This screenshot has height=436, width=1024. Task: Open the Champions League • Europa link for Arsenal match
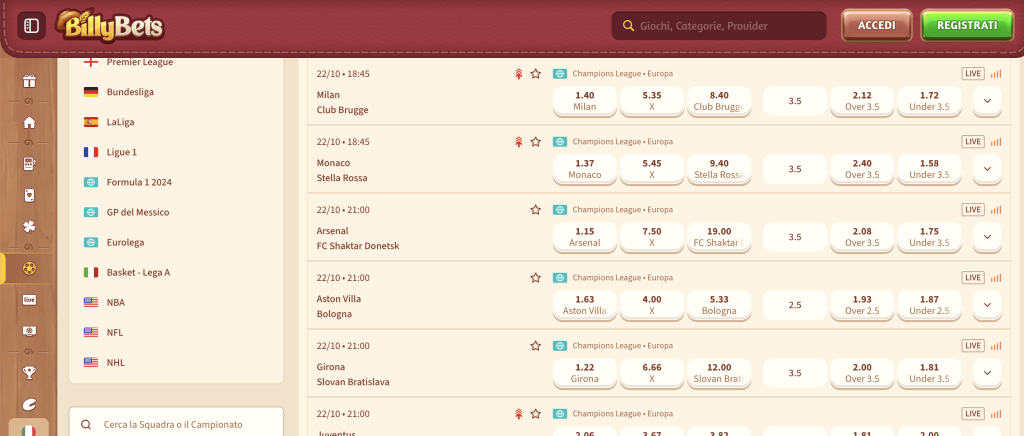pyautogui.click(x=622, y=210)
